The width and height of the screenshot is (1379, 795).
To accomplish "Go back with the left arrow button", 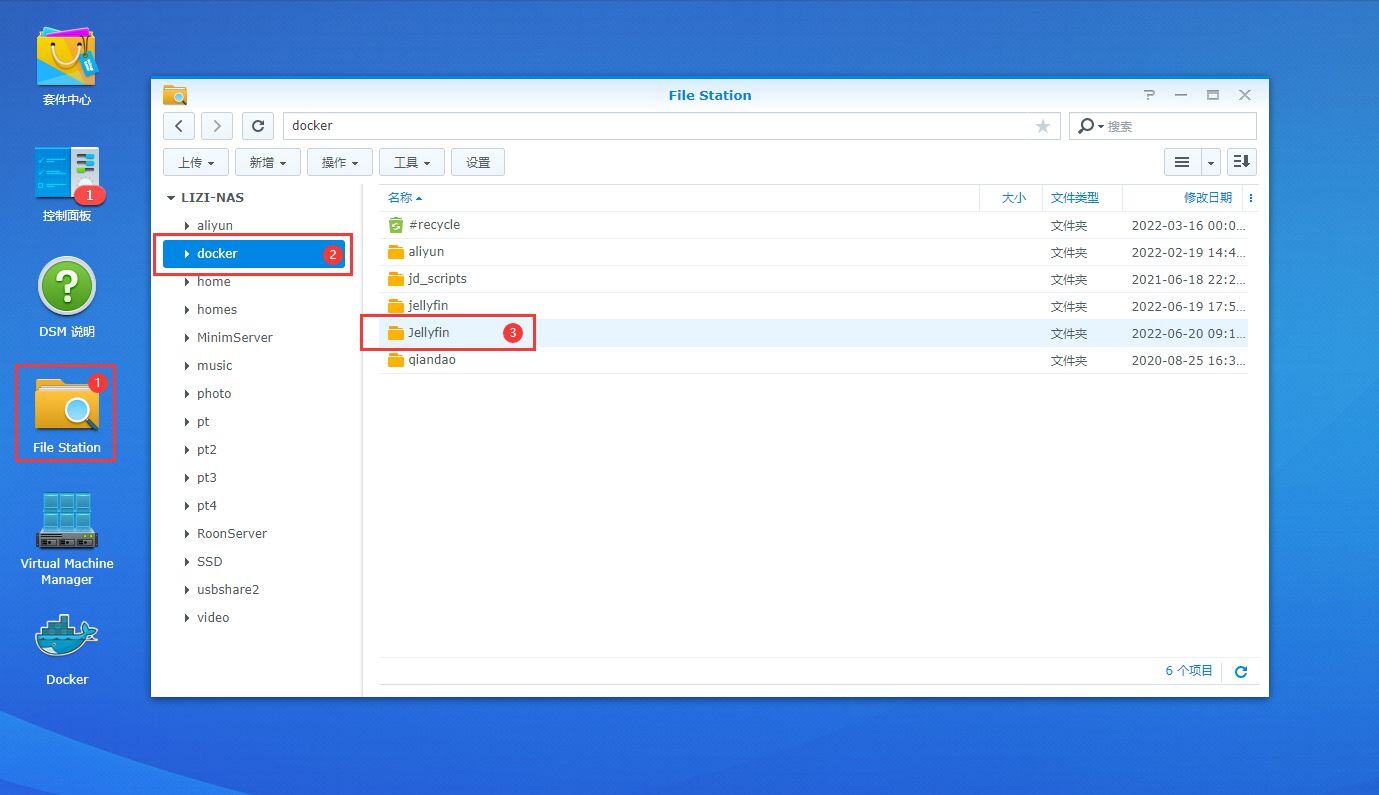I will coord(179,126).
